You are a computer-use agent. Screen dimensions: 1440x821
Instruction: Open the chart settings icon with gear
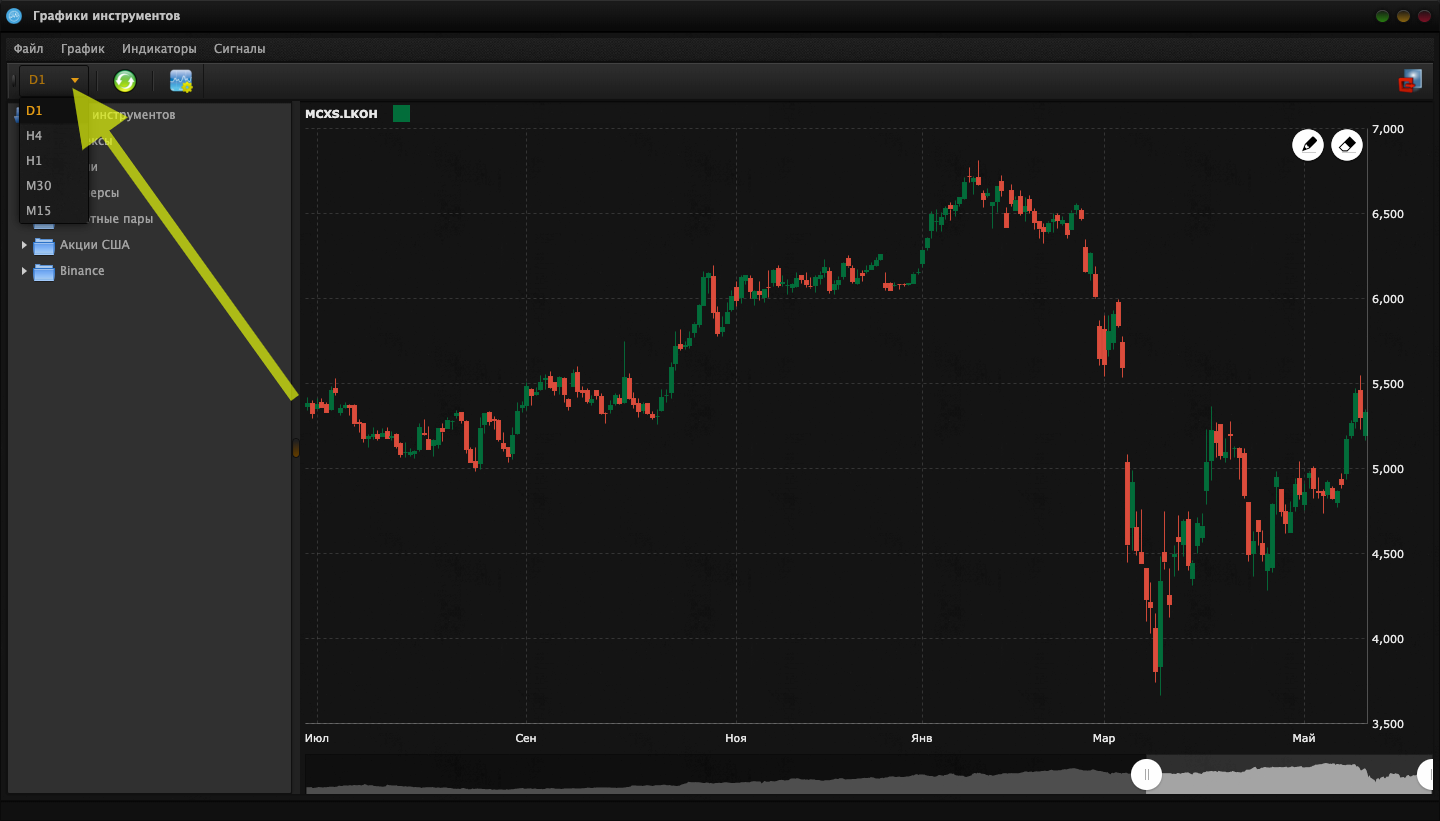[181, 81]
